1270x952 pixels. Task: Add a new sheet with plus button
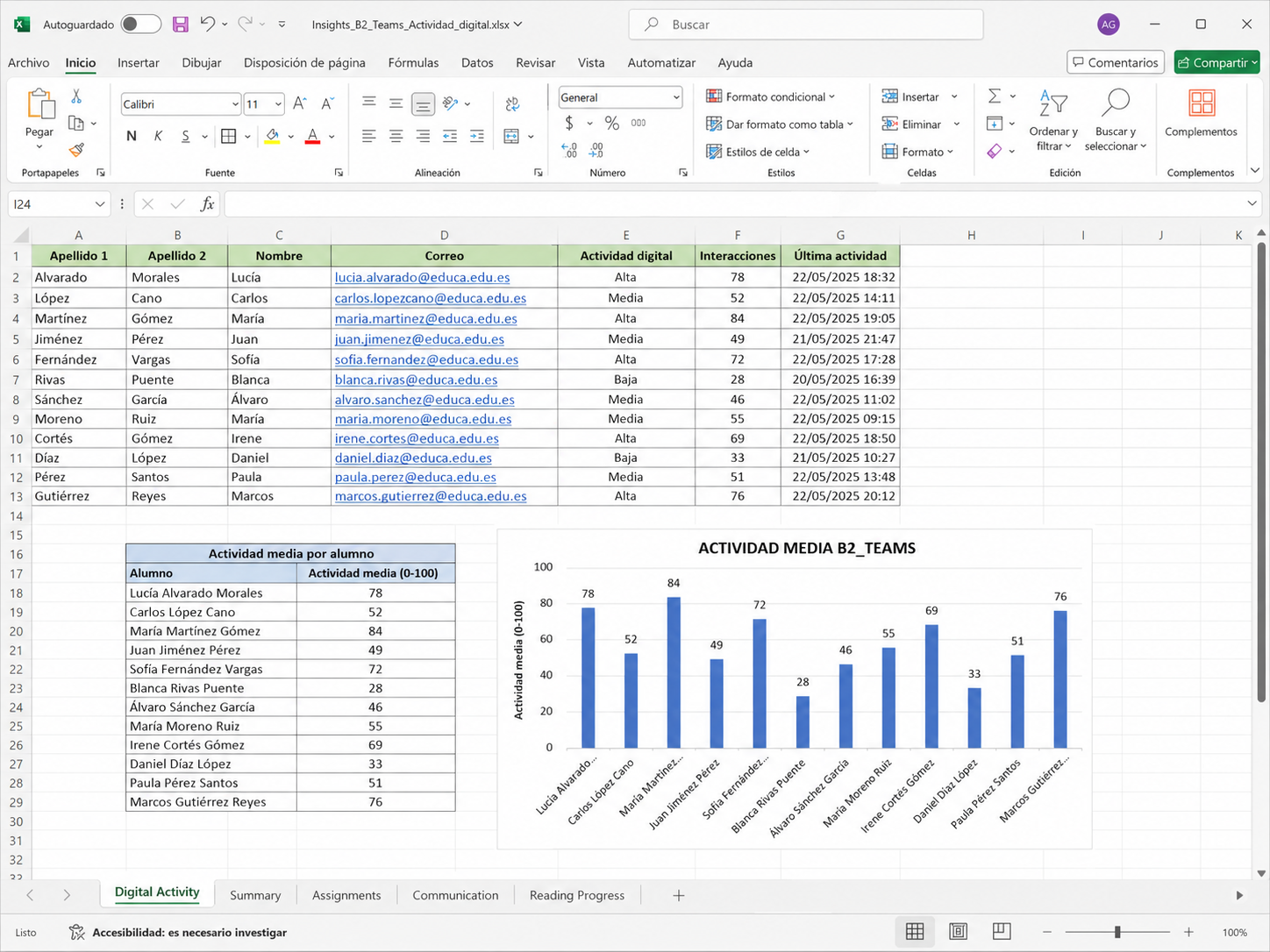click(678, 895)
